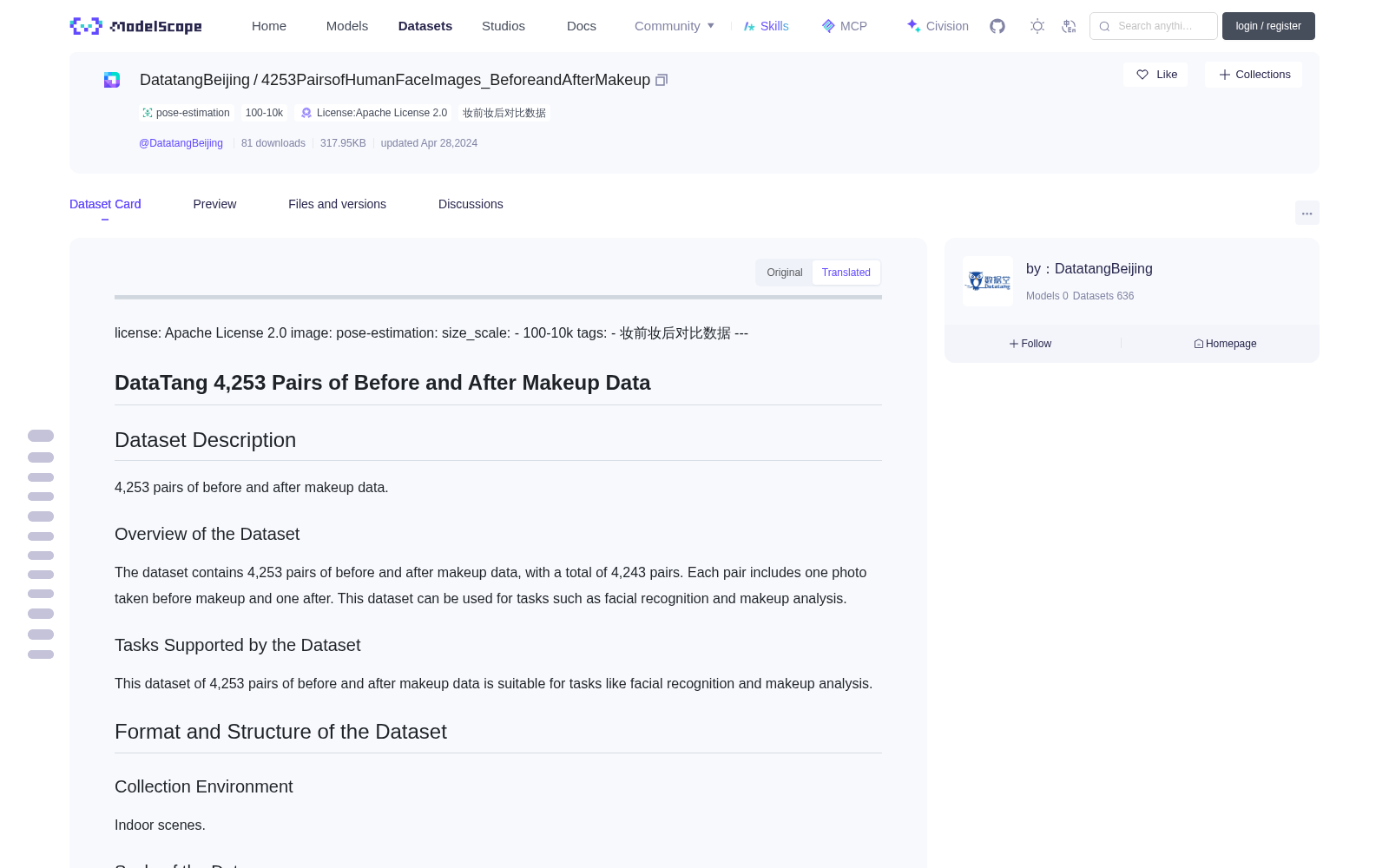
Task: Click the Datatang owl avatar
Action: [988, 281]
